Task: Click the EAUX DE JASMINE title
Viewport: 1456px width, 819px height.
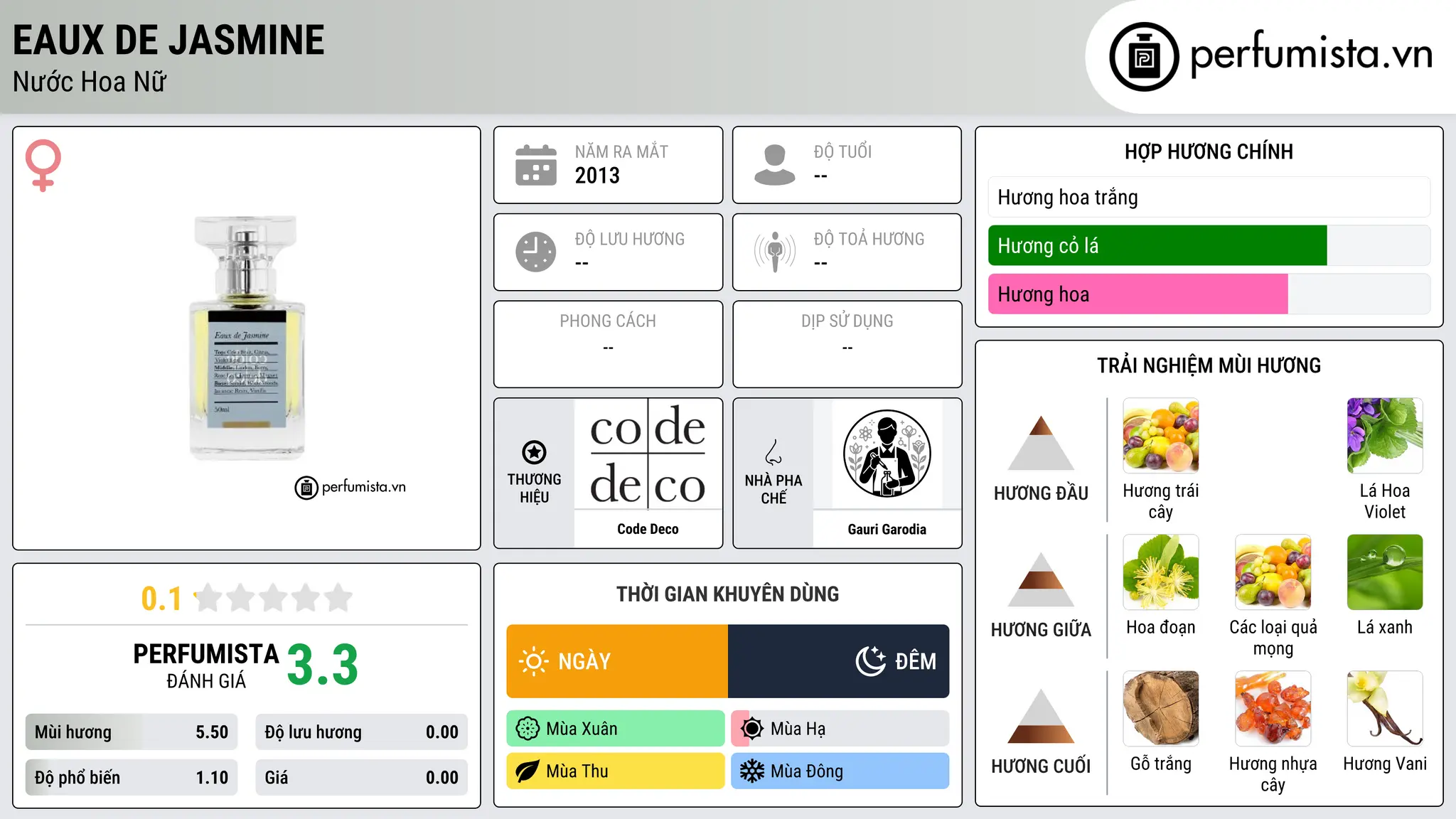Action: tap(168, 40)
